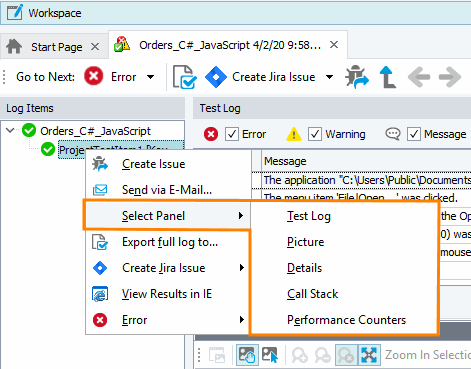This screenshot has height=369, width=471.
Task: Click the Internet Explorer icon in context menu
Action: pyautogui.click(x=100, y=294)
